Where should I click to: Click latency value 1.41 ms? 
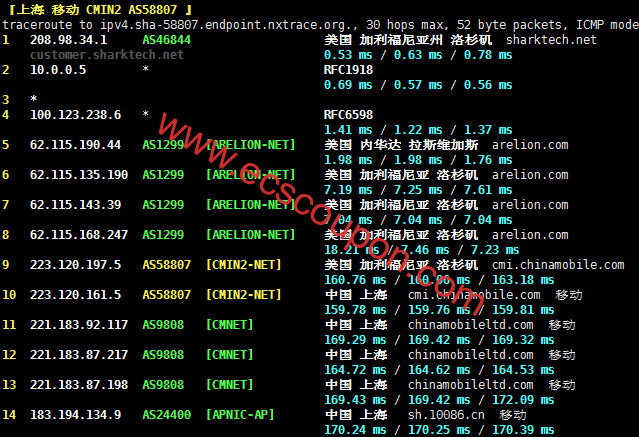click(x=348, y=130)
